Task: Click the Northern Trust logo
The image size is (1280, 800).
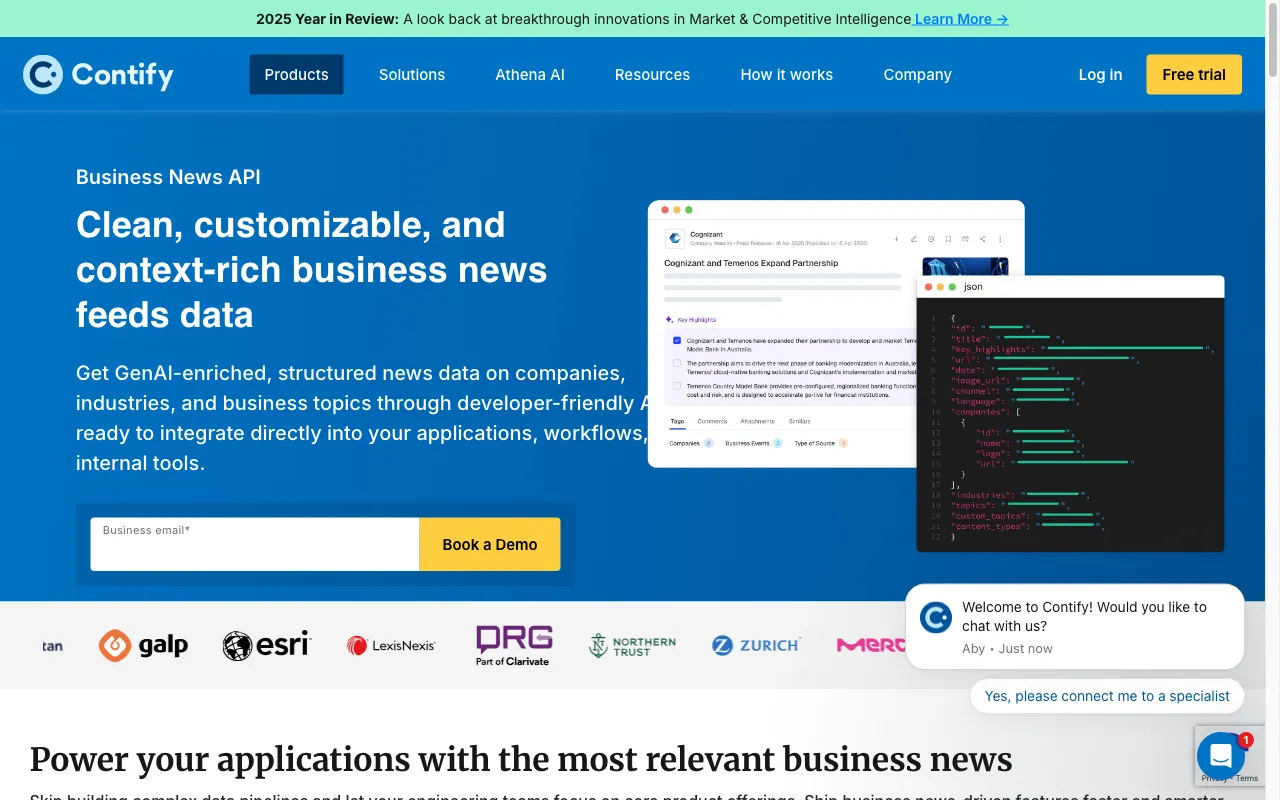Action: (x=632, y=646)
